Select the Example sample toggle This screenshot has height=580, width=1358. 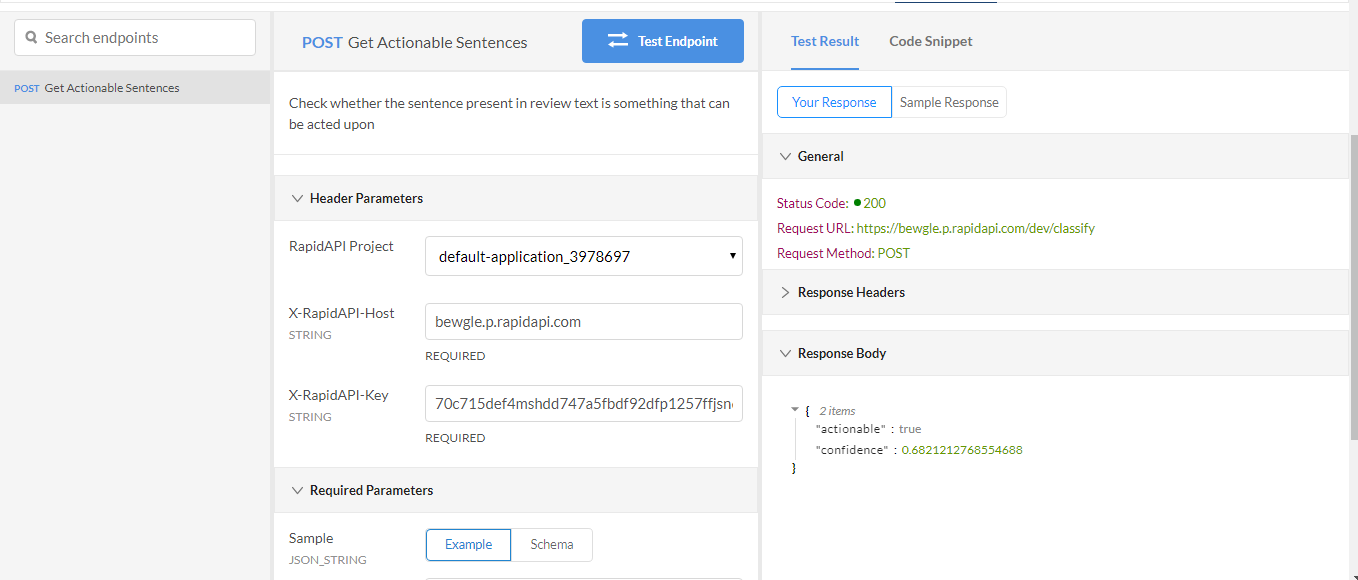pos(468,545)
